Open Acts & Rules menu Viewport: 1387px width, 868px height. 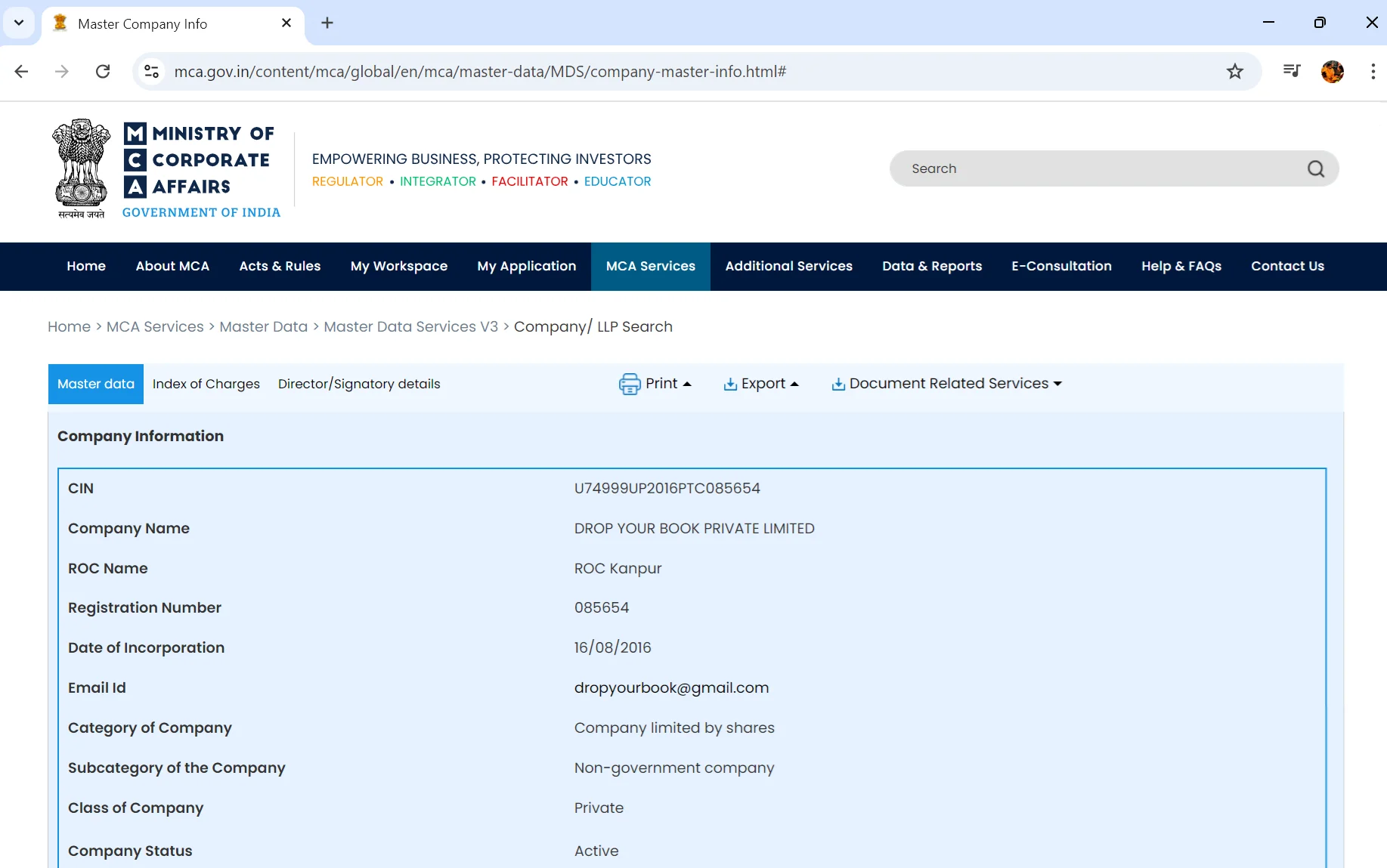[x=280, y=266]
